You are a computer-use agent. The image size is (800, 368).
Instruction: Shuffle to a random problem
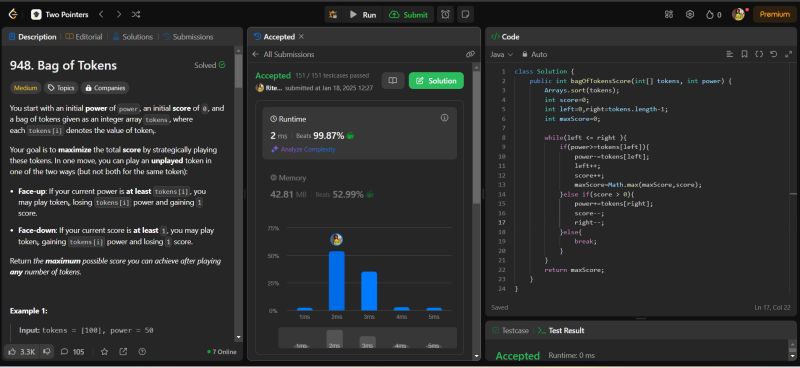click(136, 14)
